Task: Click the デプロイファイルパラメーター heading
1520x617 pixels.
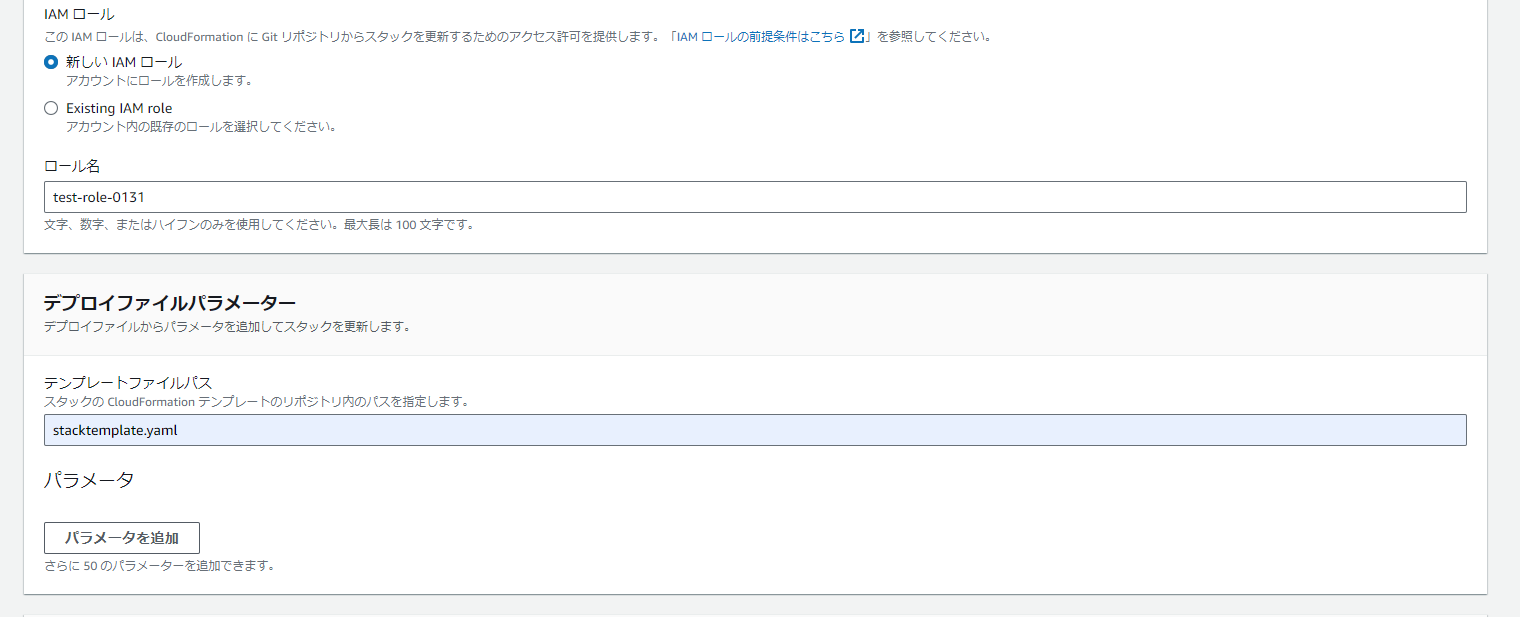Action: point(169,303)
